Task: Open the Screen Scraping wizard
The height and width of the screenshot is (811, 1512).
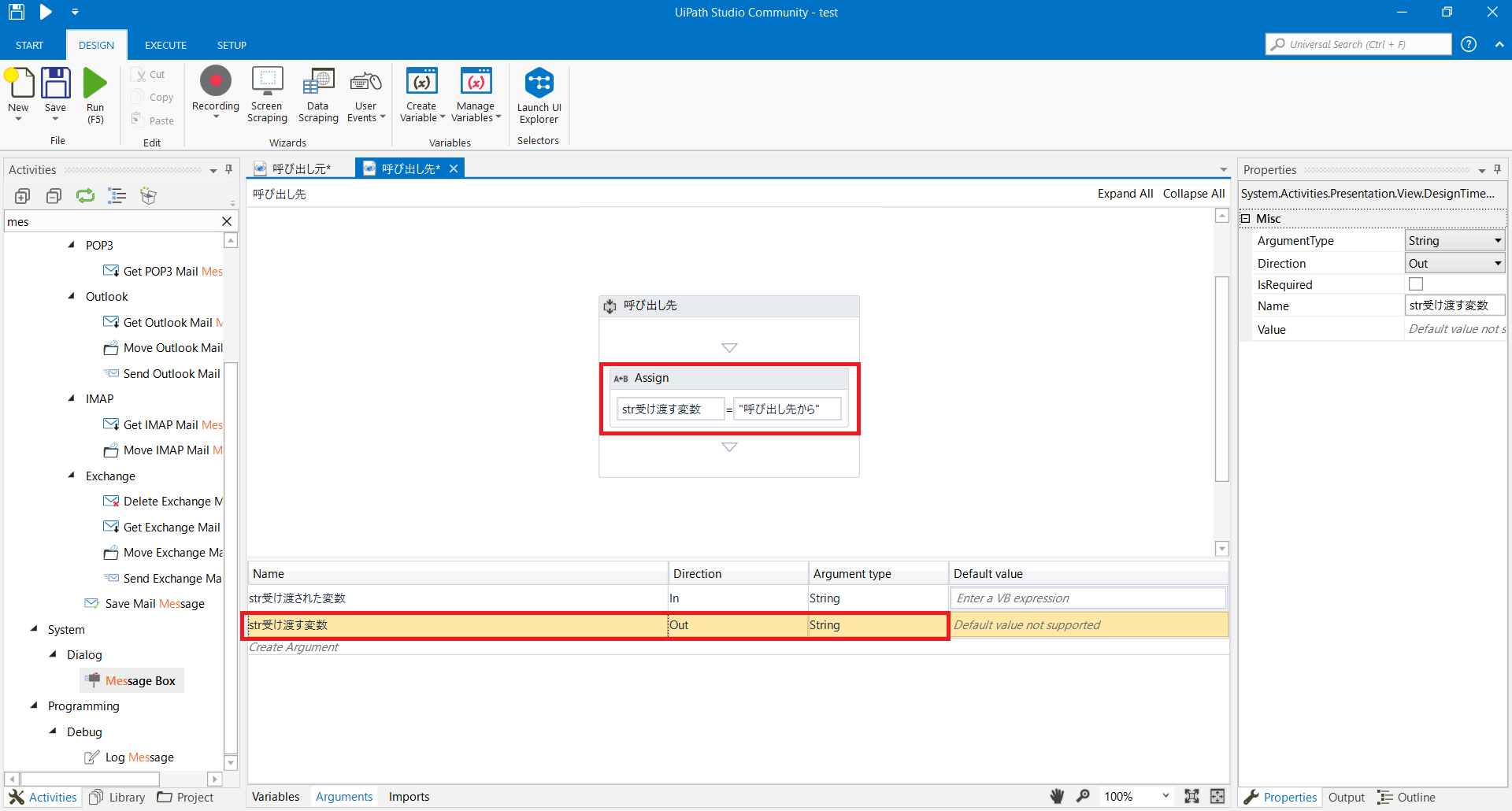Action: [266, 93]
